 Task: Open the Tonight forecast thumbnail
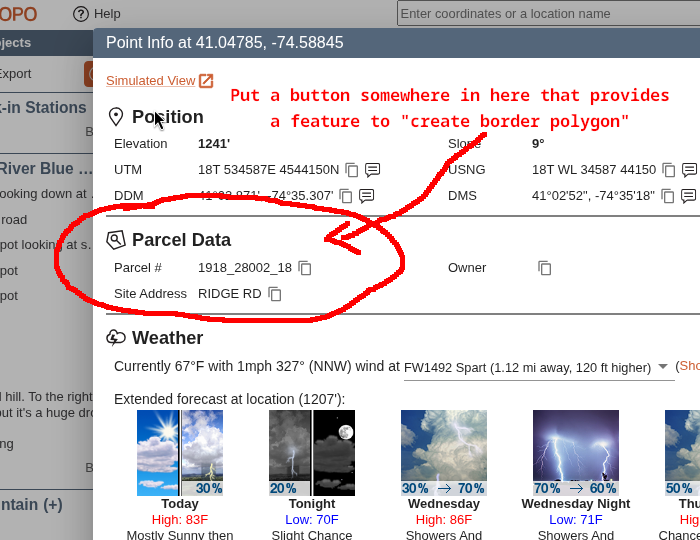tap(312, 452)
